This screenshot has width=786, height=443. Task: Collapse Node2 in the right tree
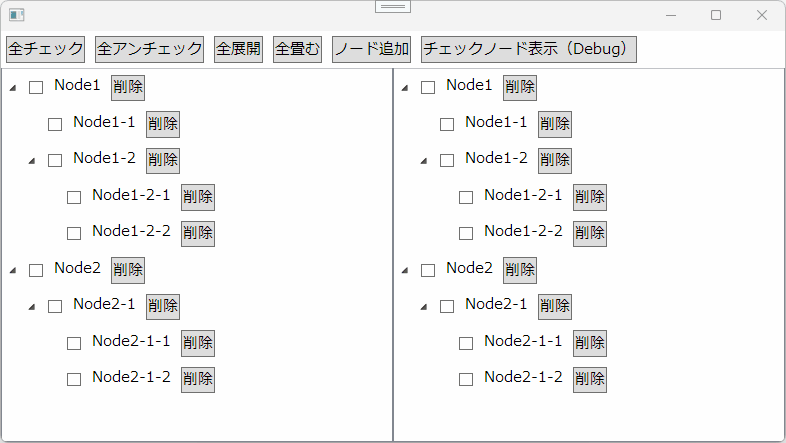pyautogui.click(x=405, y=271)
